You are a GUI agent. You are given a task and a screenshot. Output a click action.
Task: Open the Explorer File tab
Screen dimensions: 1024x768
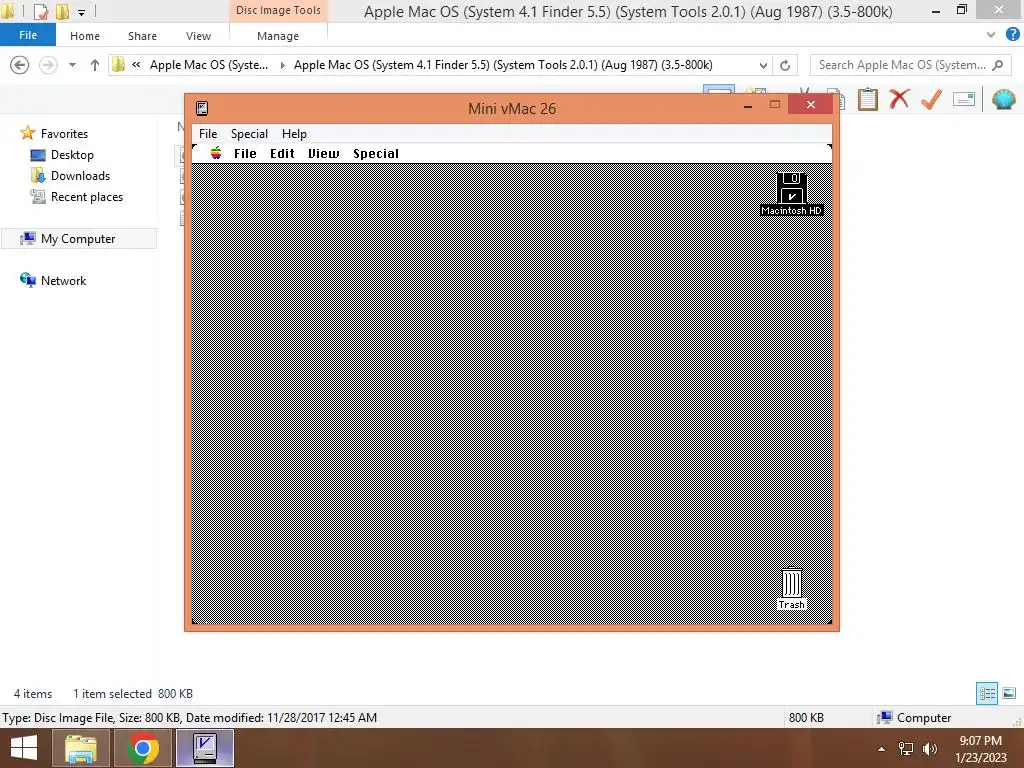(27, 35)
